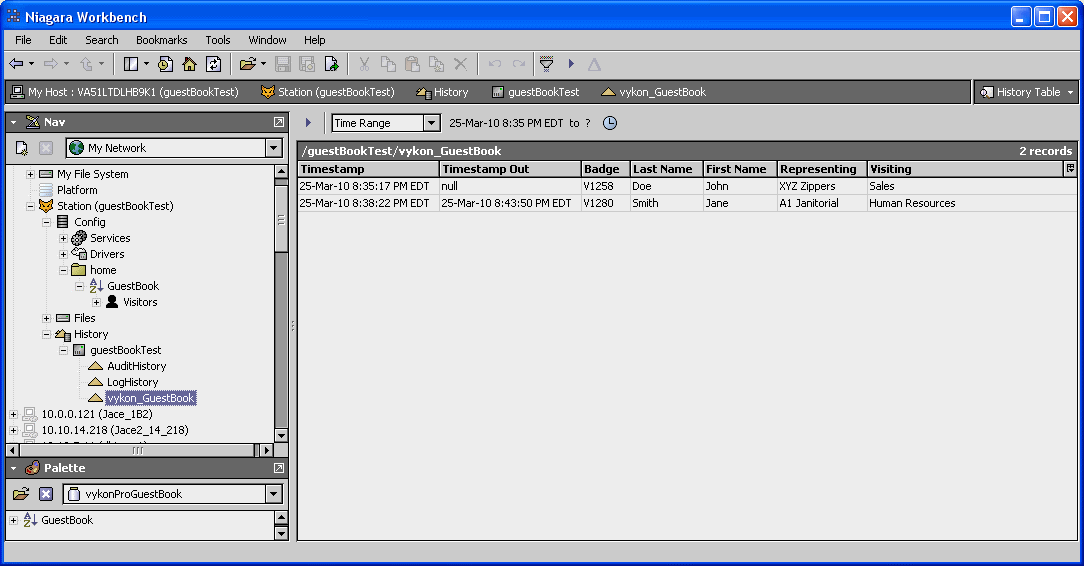The height and width of the screenshot is (566, 1084).
Task: Click the Refresh toolbar icon
Action: click(213, 64)
